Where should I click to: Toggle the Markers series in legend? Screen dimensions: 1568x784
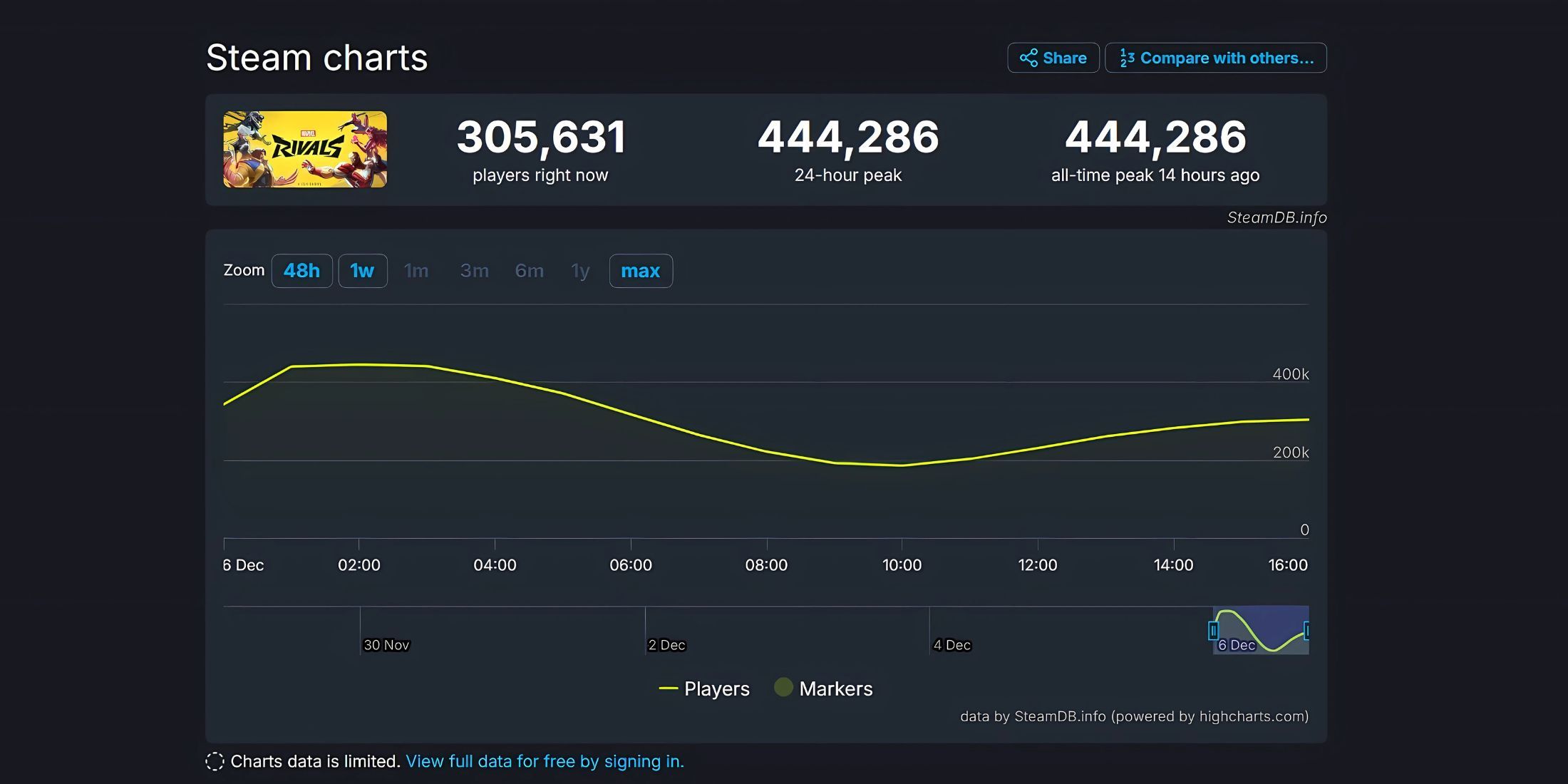823,688
